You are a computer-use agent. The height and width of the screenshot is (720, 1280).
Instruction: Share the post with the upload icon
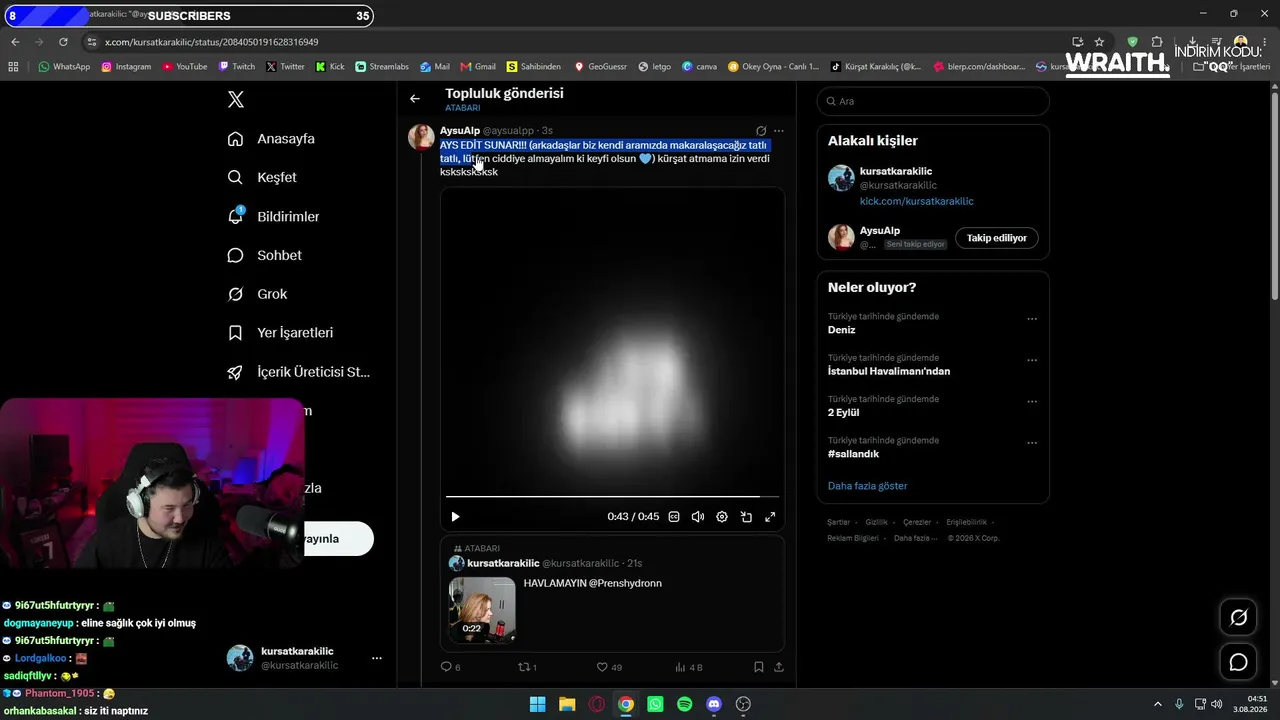coord(779,667)
